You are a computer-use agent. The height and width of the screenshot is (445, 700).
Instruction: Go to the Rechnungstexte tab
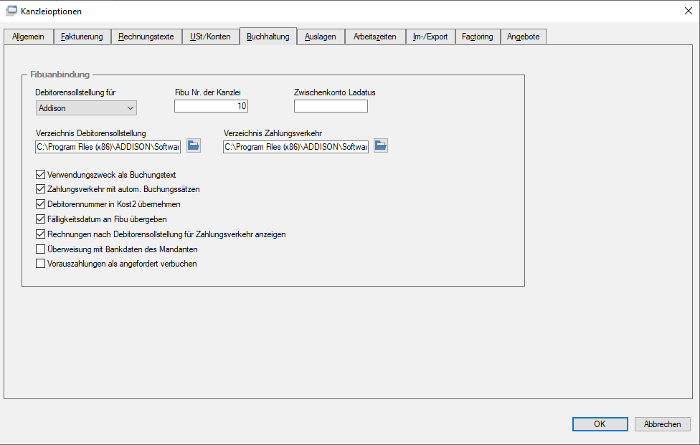[146, 37]
